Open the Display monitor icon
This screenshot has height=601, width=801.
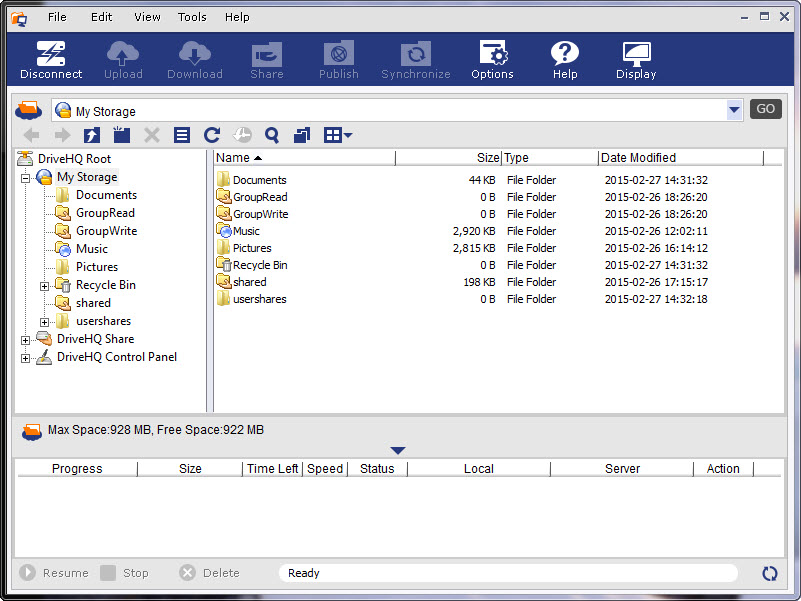(x=636, y=60)
